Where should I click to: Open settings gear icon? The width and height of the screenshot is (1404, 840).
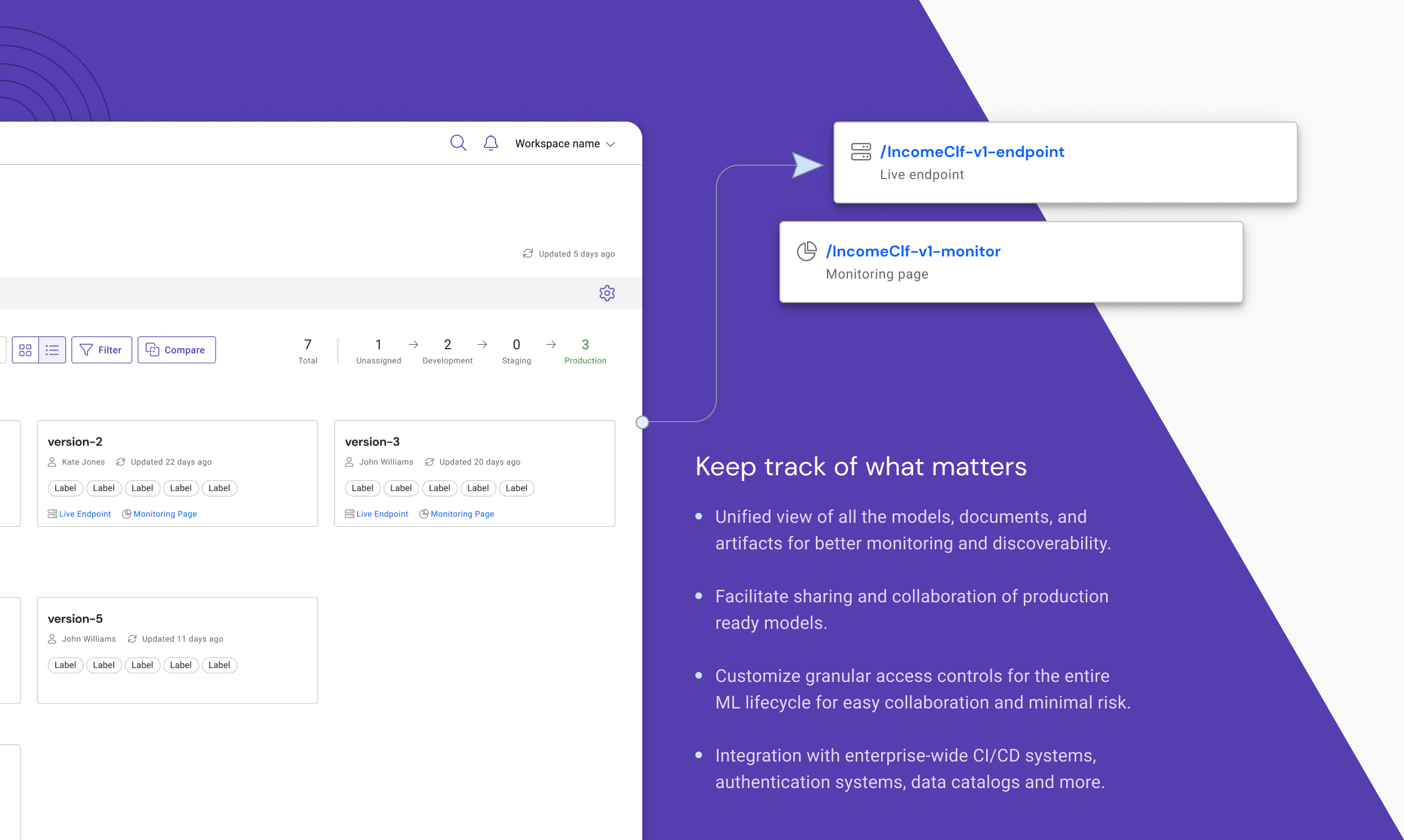[x=607, y=293]
